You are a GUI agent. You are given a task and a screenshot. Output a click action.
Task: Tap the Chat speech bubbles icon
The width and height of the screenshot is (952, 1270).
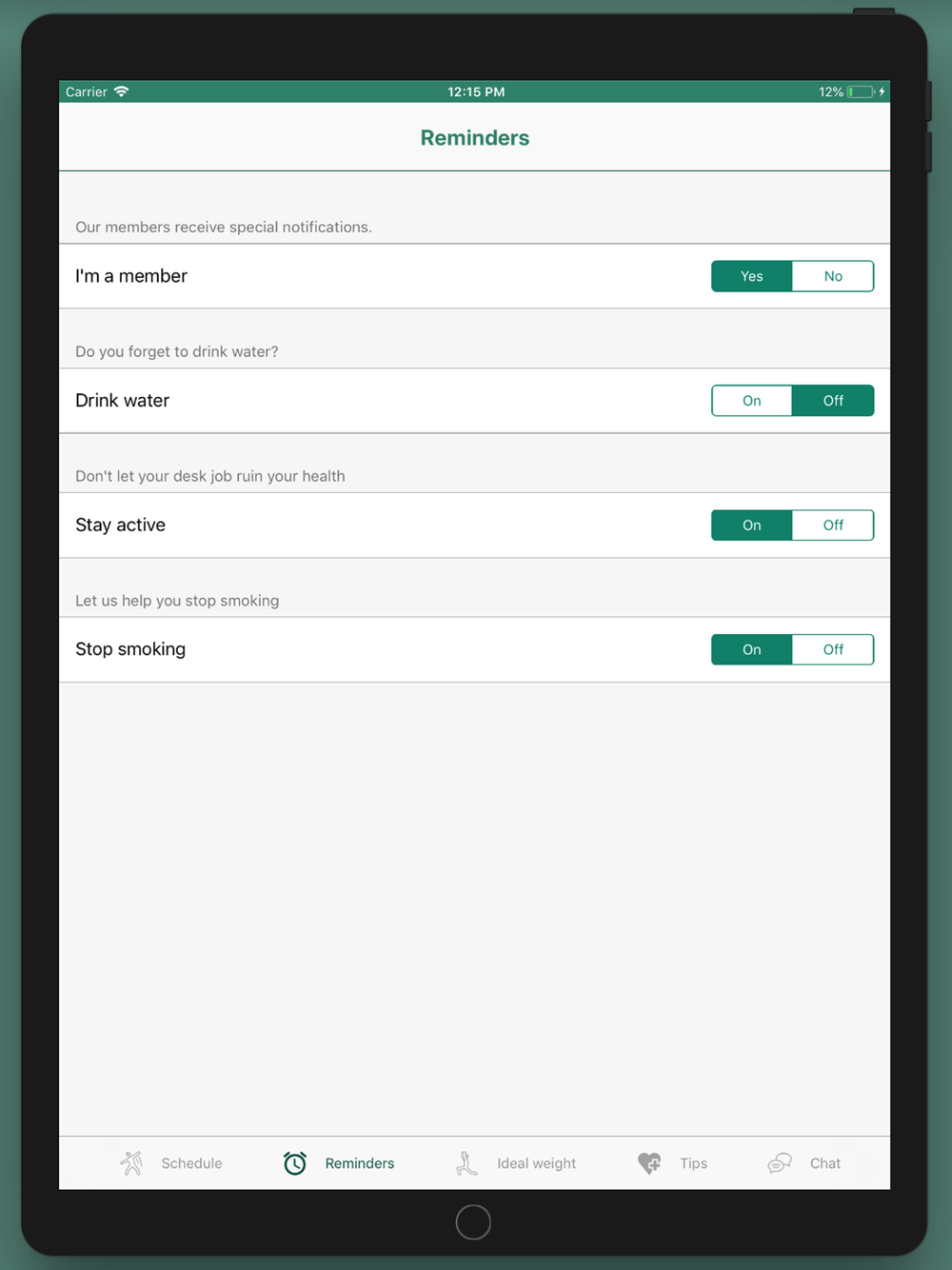[780, 1162]
